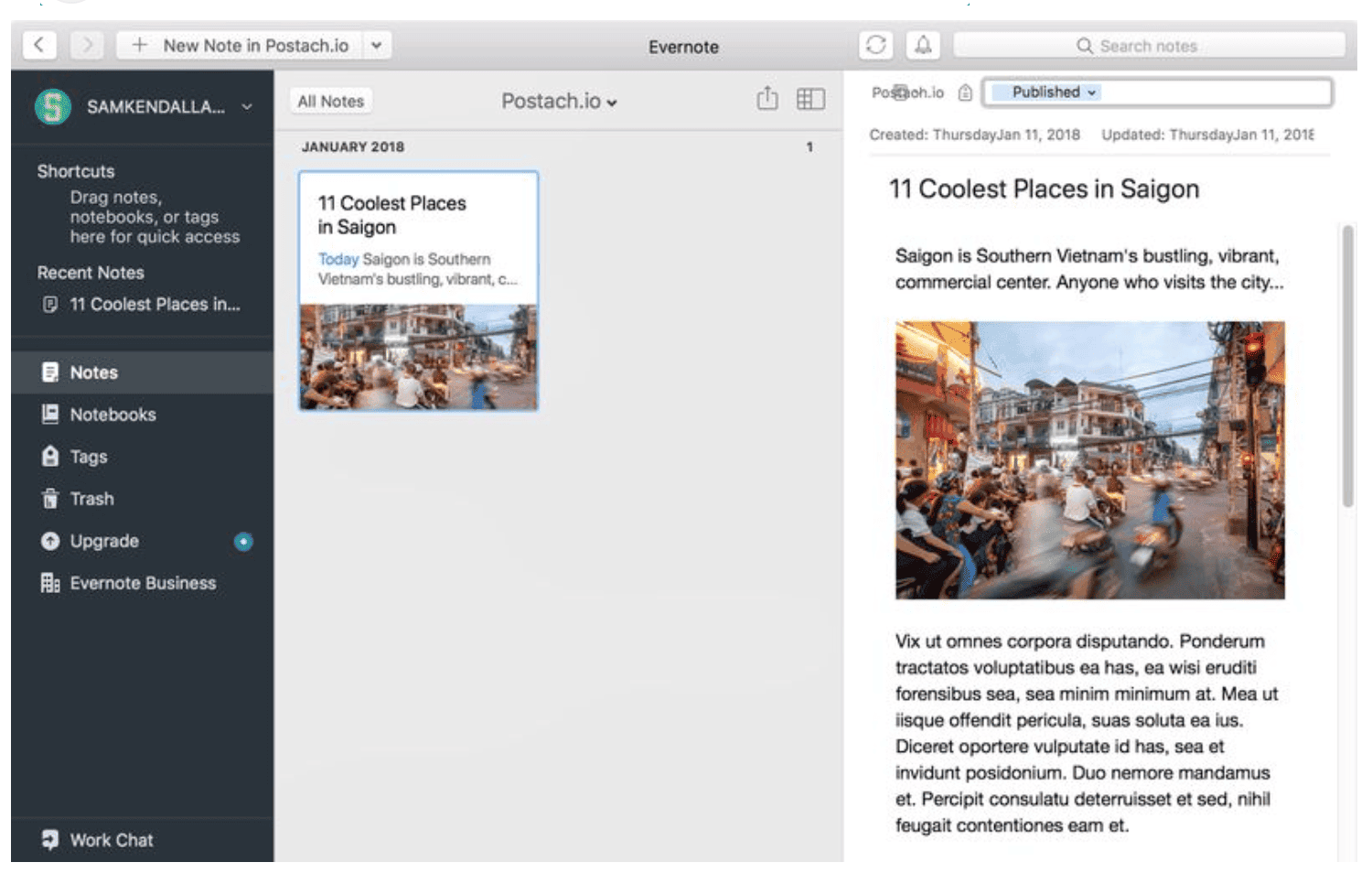Viewport: 1372px width, 873px height.
Task: Open Work Chat from sidebar
Action: pyautogui.click(x=111, y=839)
